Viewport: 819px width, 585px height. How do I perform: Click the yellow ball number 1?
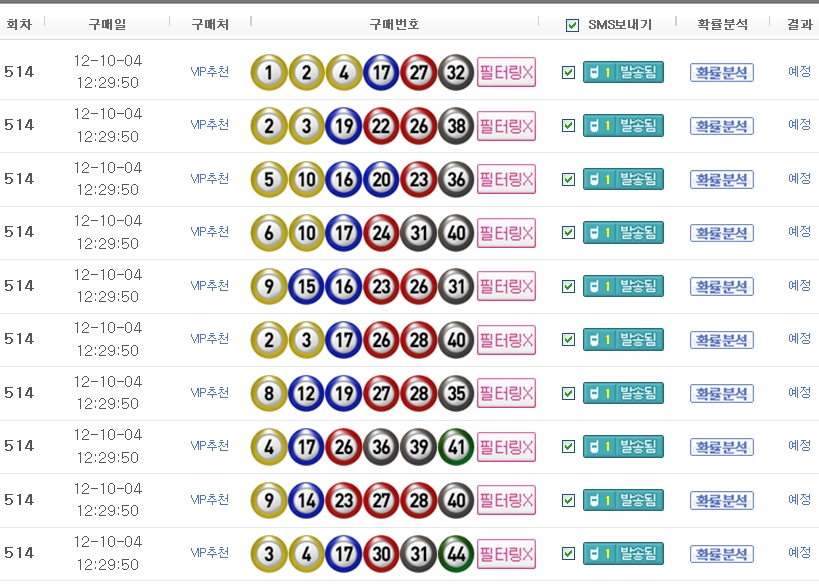click(x=269, y=72)
